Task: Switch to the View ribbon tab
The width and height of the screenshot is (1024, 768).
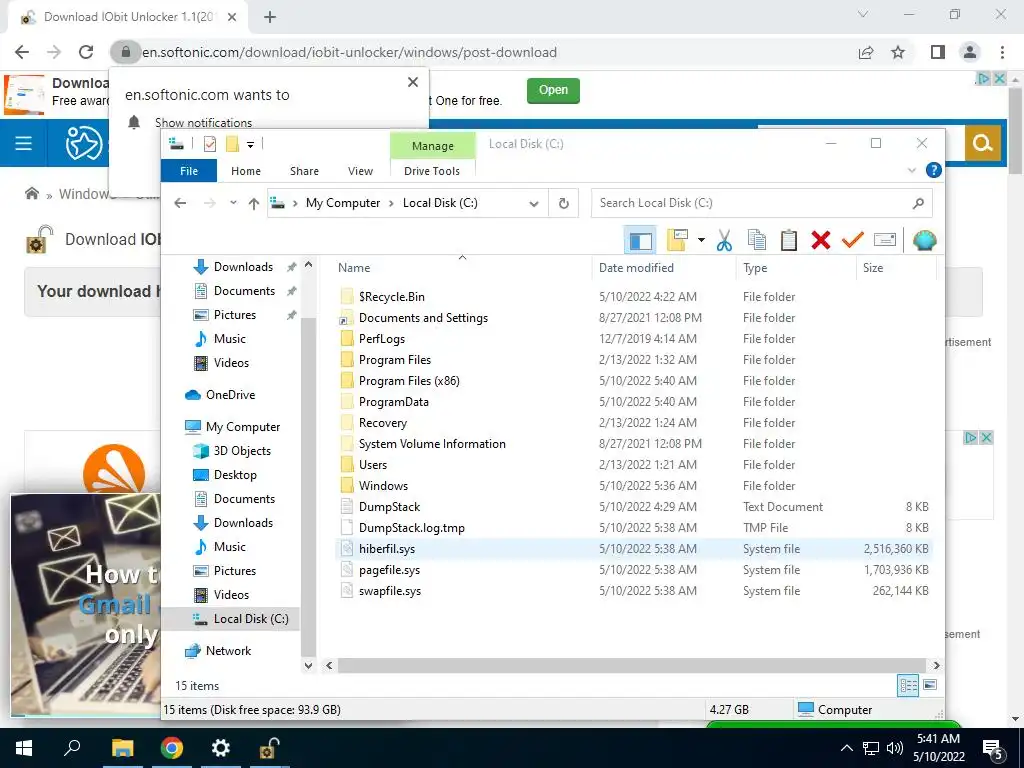Action: point(360,170)
